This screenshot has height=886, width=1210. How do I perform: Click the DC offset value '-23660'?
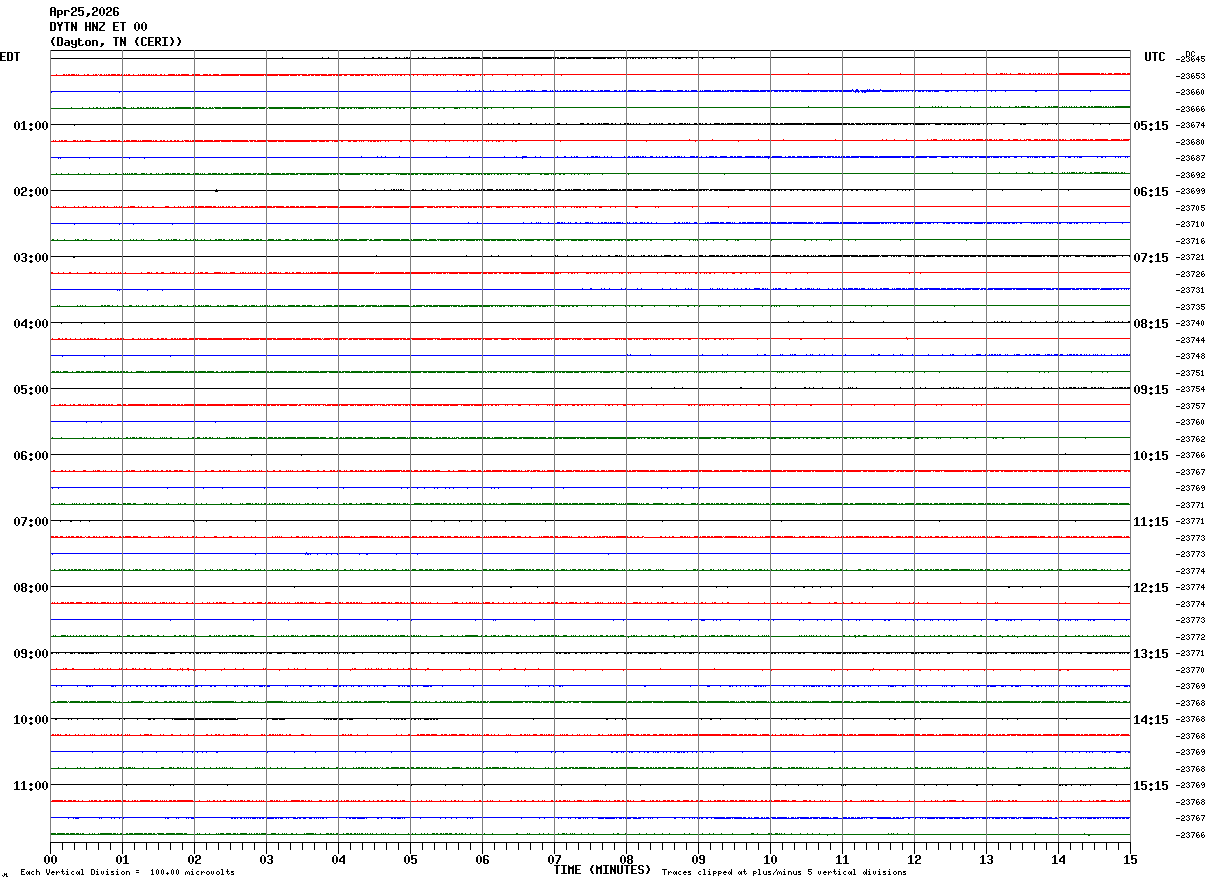1190,92
